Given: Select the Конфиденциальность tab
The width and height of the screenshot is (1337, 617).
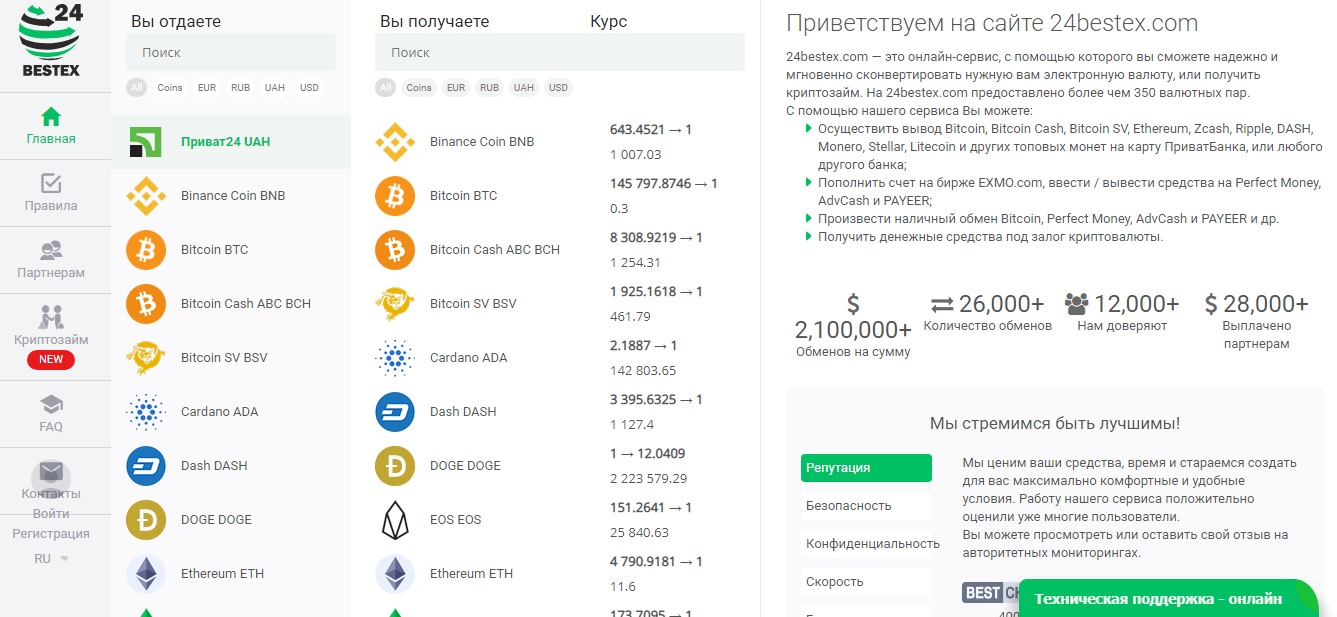Looking at the screenshot, I should (x=872, y=544).
